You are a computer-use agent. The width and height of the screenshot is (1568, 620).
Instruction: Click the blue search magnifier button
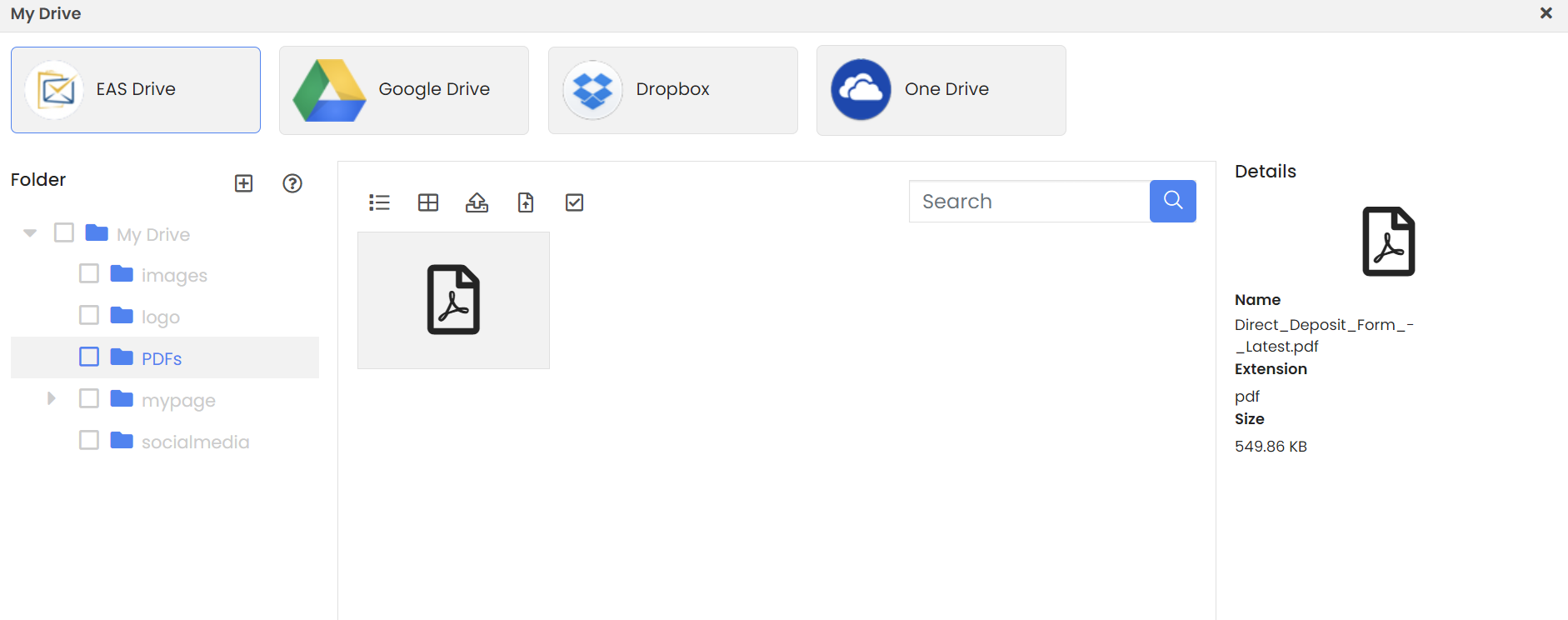click(x=1172, y=201)
